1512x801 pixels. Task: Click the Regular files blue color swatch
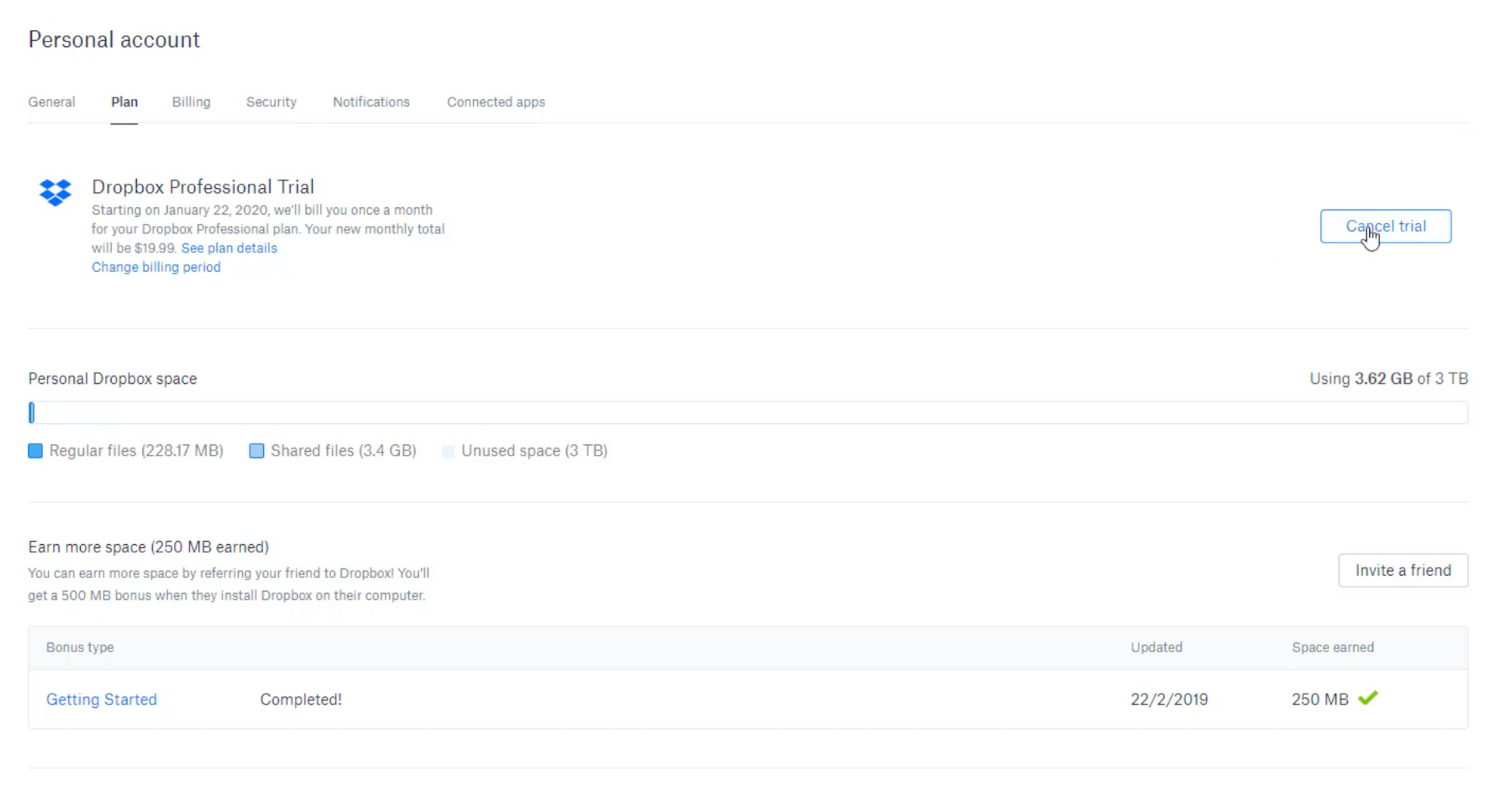click(36, 451)
